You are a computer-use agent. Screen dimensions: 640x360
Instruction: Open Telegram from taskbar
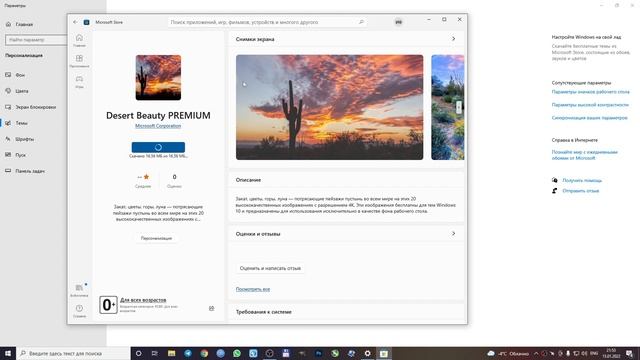point(188,353)
